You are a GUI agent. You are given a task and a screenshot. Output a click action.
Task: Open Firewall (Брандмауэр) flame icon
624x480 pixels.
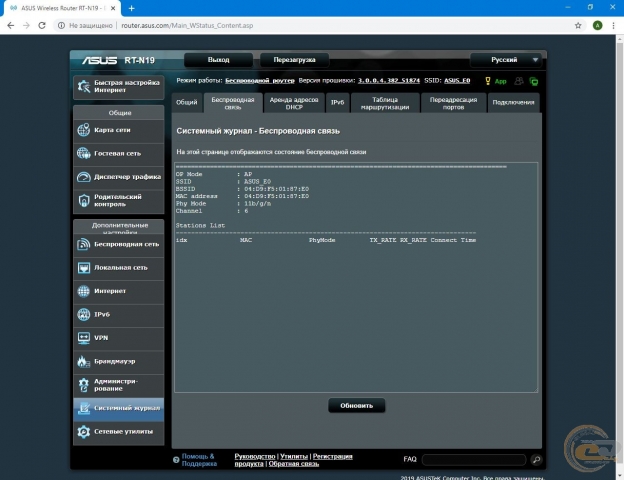click(84, 361)
